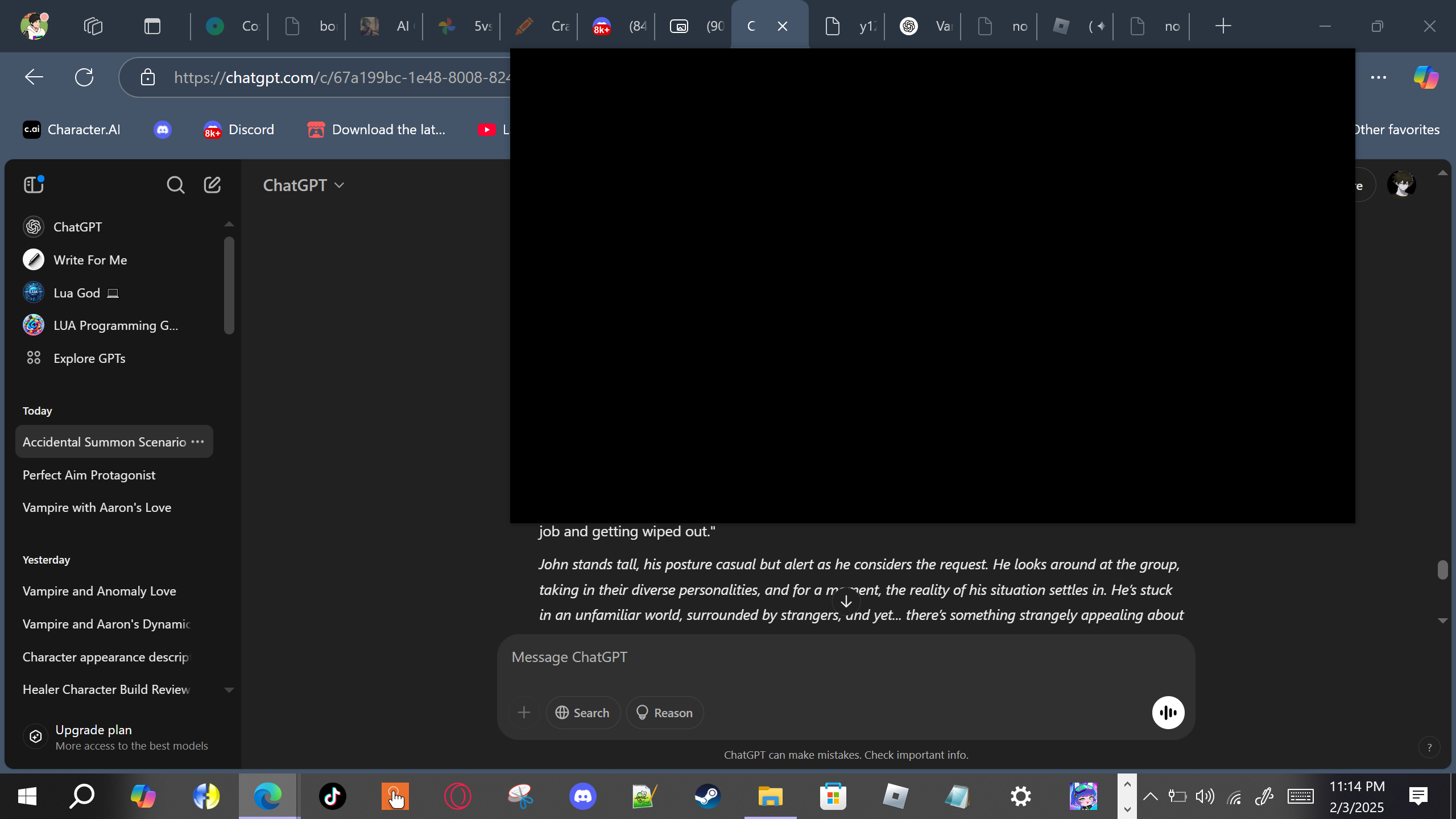Open the Edge workspaces icon
The width and height of the screenshot is (1456, 819).
click(93, 26)
